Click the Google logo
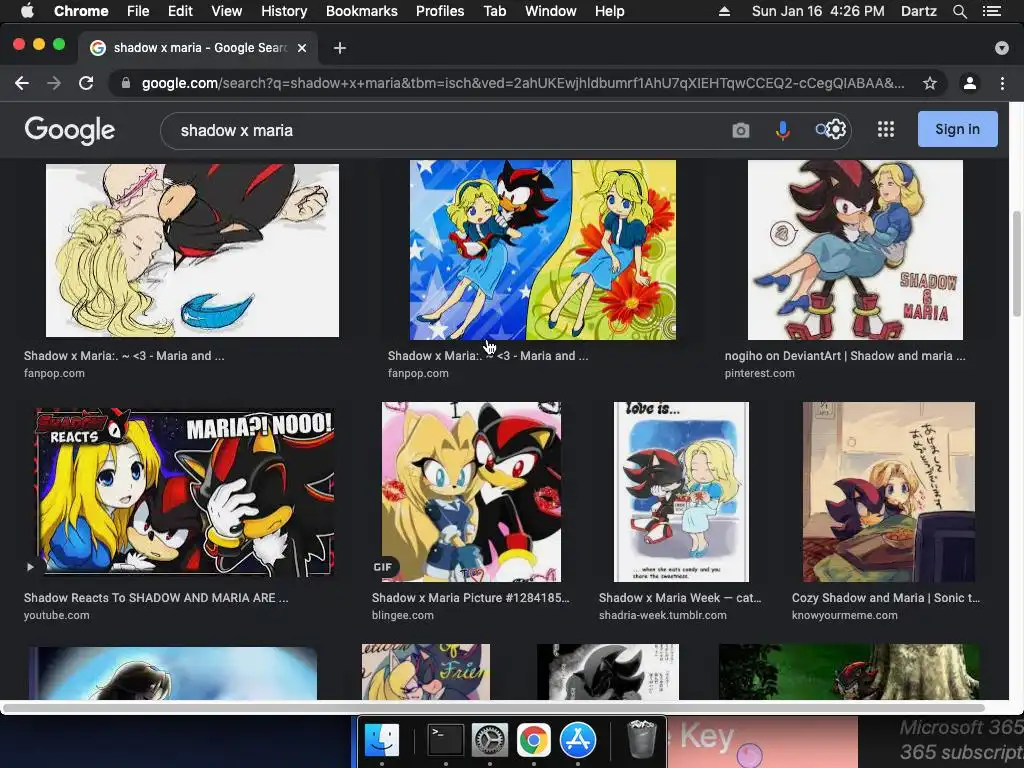The image size is (1024, 768). pyautogui.click(x=70, y=131)
